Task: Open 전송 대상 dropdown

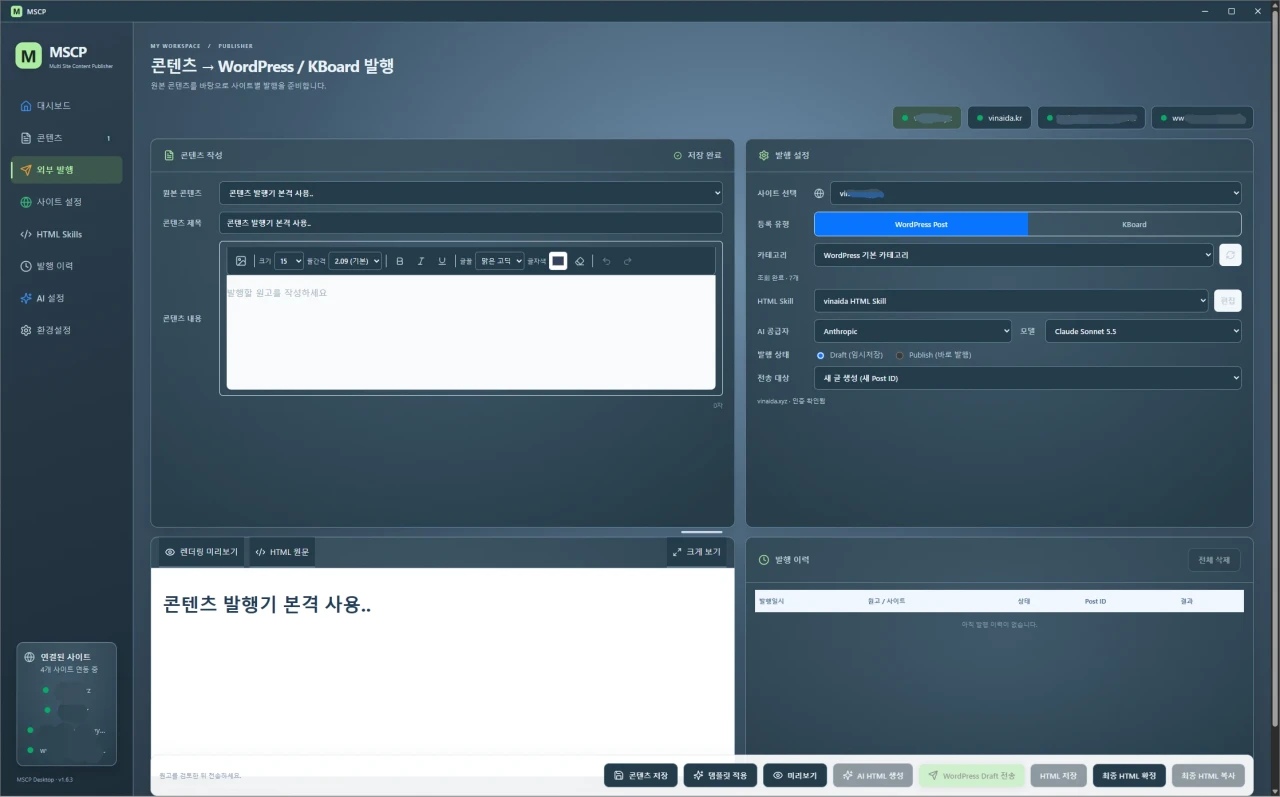Action: [x=1028, y=378]
